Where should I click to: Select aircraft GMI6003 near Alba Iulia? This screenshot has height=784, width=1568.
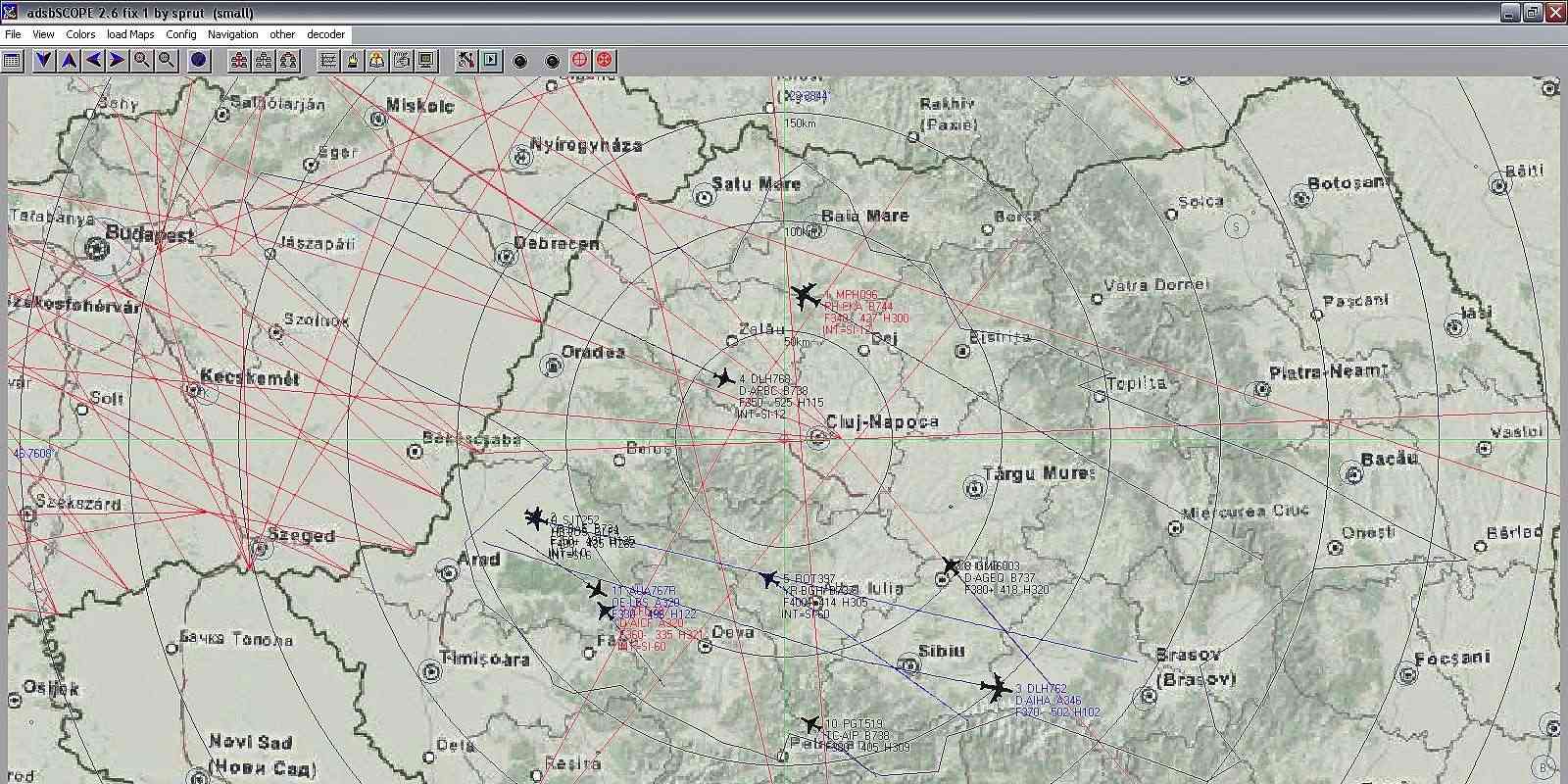pos(951,565)
